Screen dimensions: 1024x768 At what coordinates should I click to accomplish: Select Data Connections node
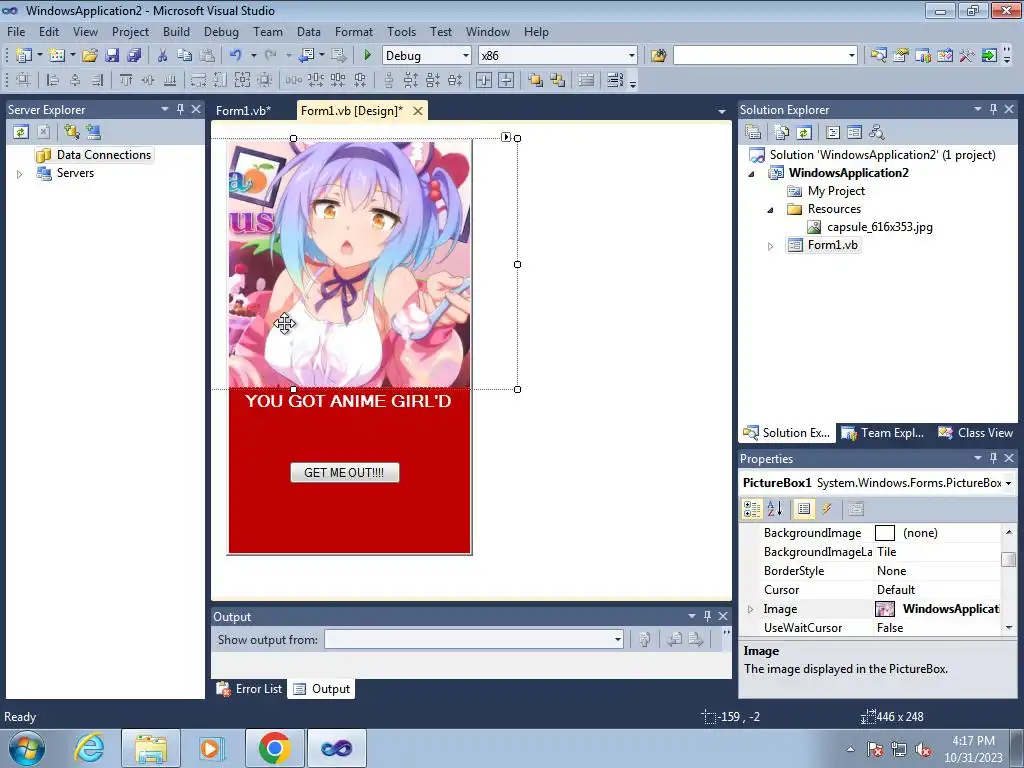click(x=103, y=155)
